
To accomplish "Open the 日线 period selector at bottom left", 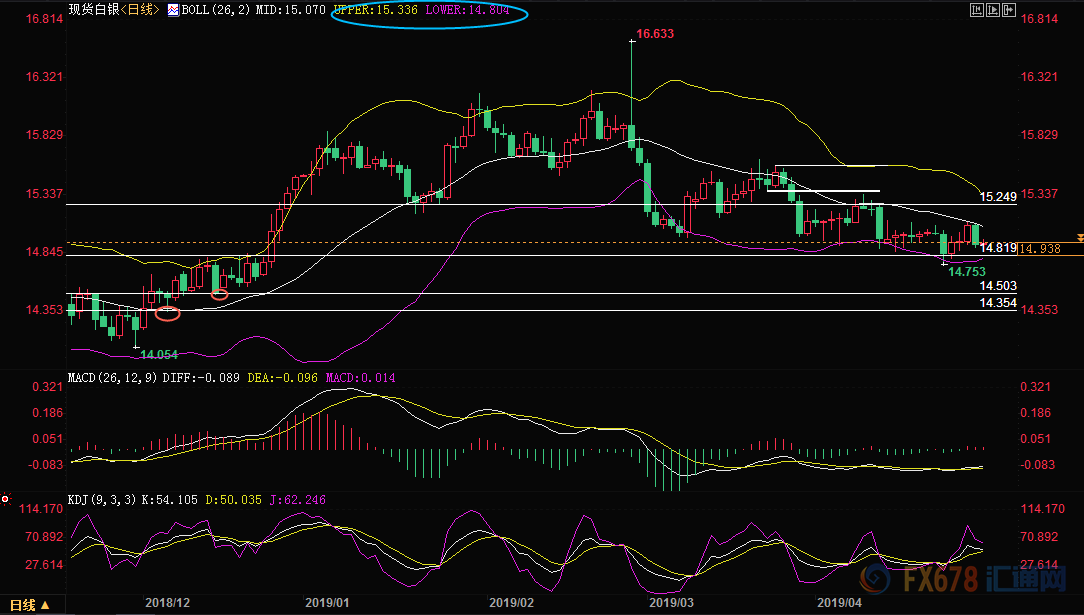I will pyautogui.click(x=21, y=605).
